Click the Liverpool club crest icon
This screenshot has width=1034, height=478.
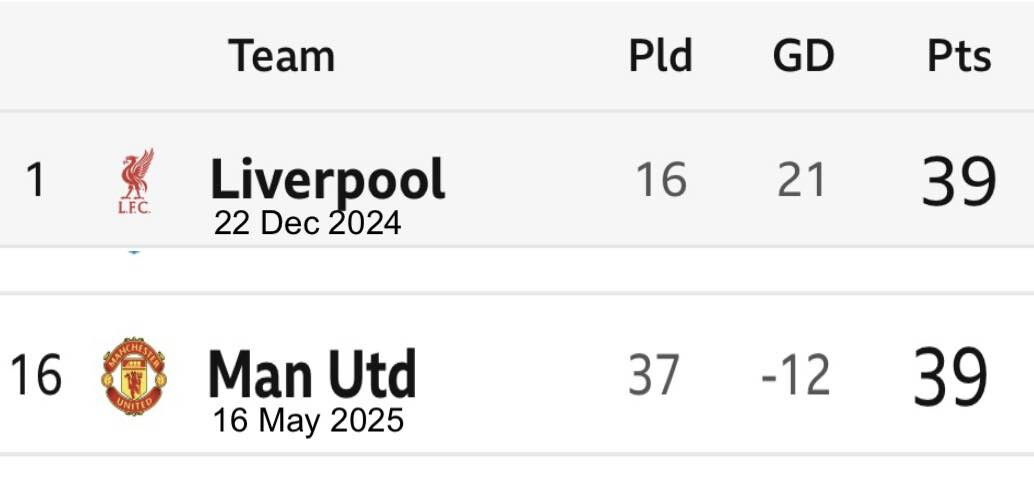[136, 181]
